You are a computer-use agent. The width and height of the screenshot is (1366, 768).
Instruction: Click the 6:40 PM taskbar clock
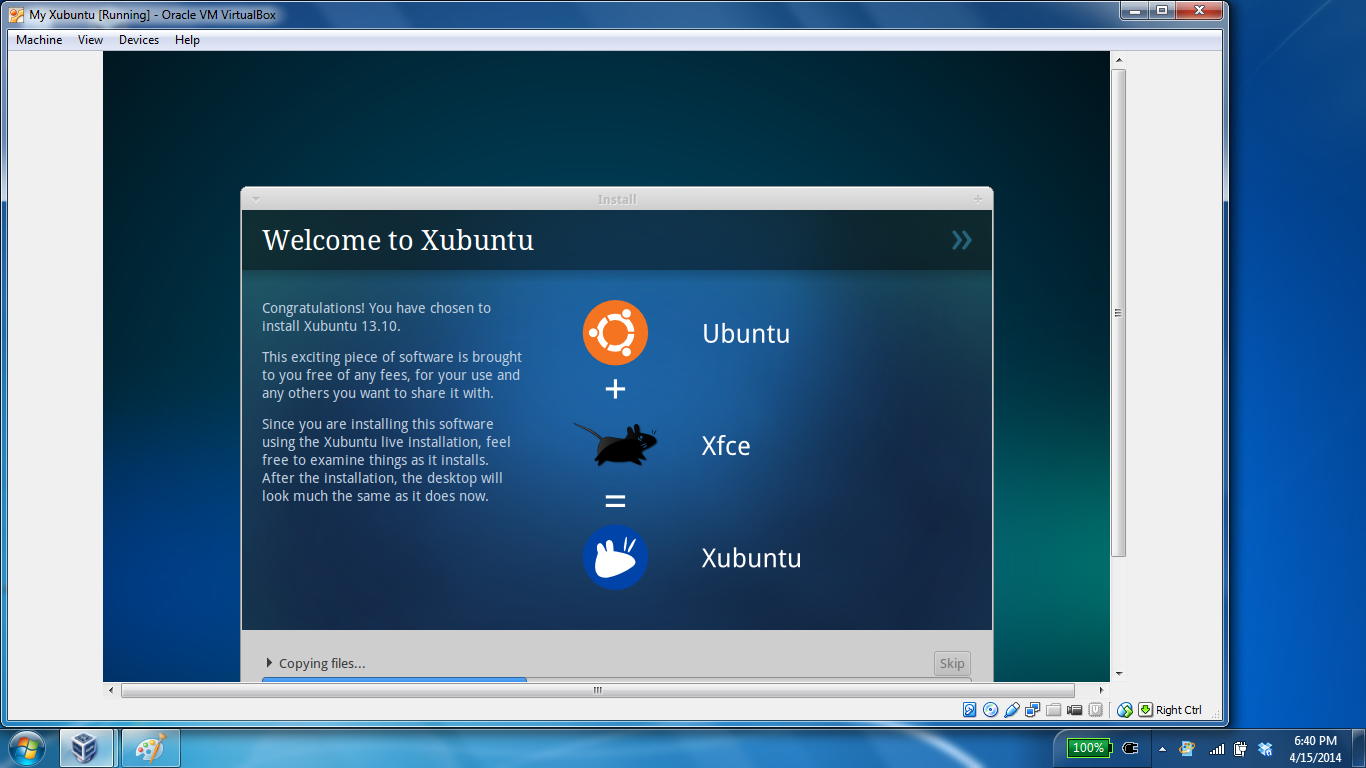tap(1315, 749)
